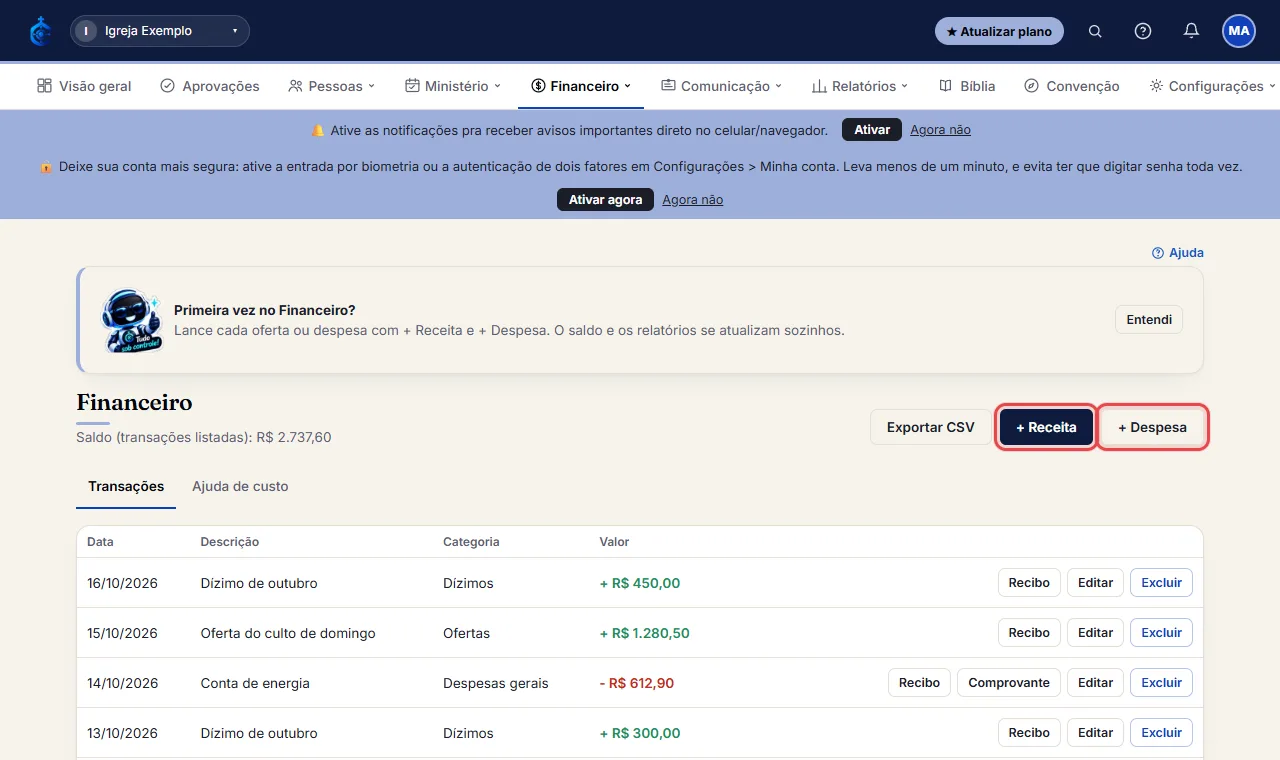
Task: Open Recibo for Oferta do culto de domingo
Action: (1029, 633)
